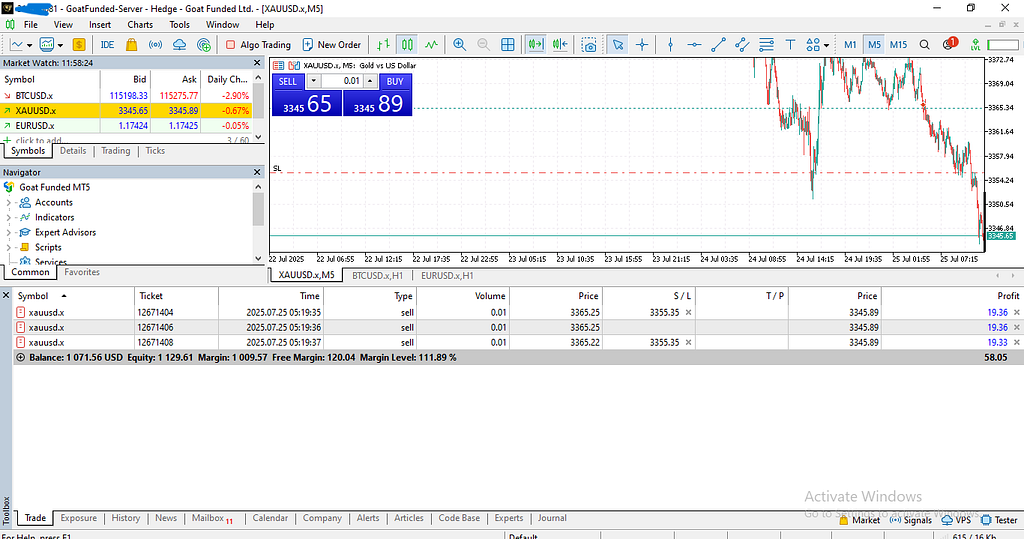Image resolution: width=1024 pixels, height=539 pixels.
Task: Increase volume with the up arrow
Action: click(370, 81)
